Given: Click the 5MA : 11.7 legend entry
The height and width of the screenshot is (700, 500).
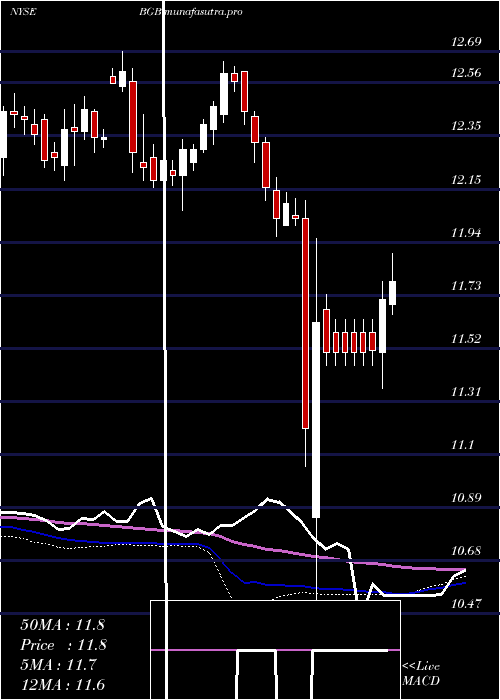Looking at the screenshot, I should pos(58,665).
